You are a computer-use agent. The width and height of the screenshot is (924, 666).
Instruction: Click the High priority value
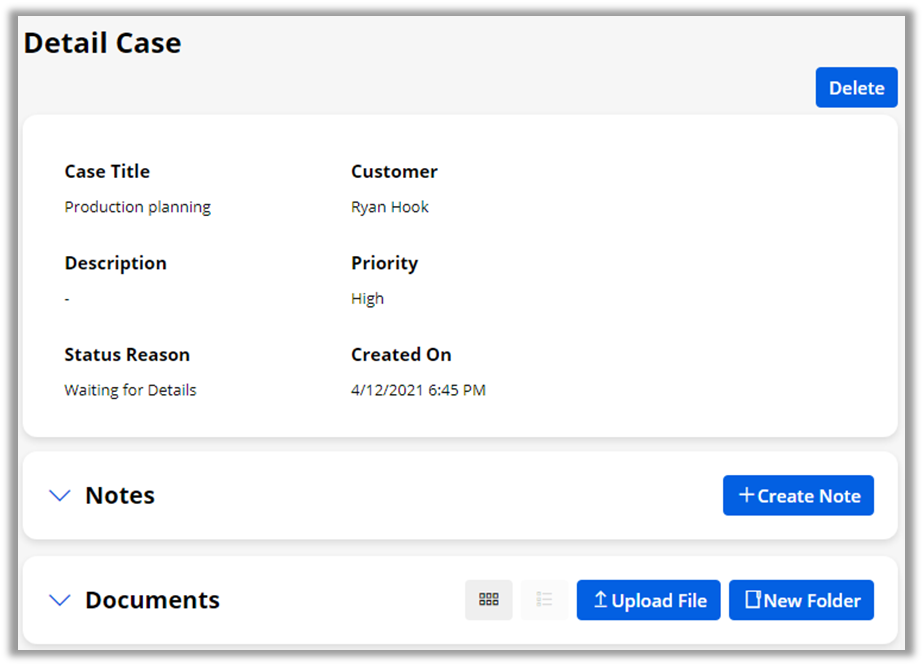coord(367,299)
